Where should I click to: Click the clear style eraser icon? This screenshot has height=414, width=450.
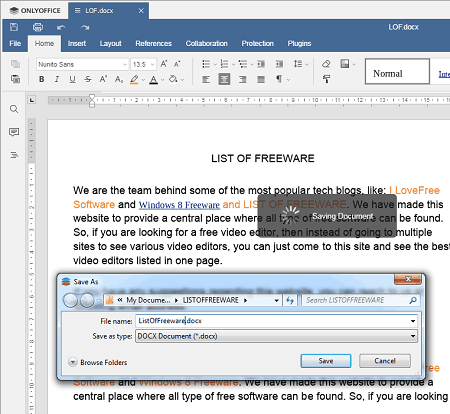point(326,64)
